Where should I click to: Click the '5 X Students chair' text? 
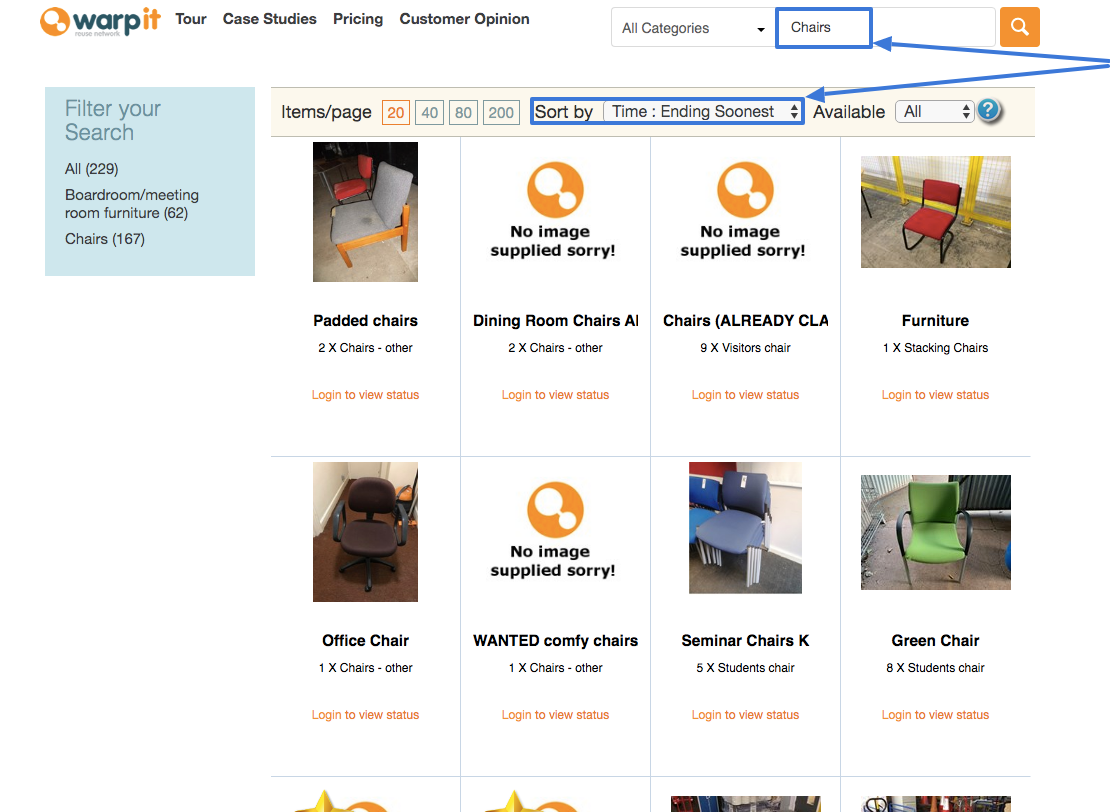click(x=745, y=668)
